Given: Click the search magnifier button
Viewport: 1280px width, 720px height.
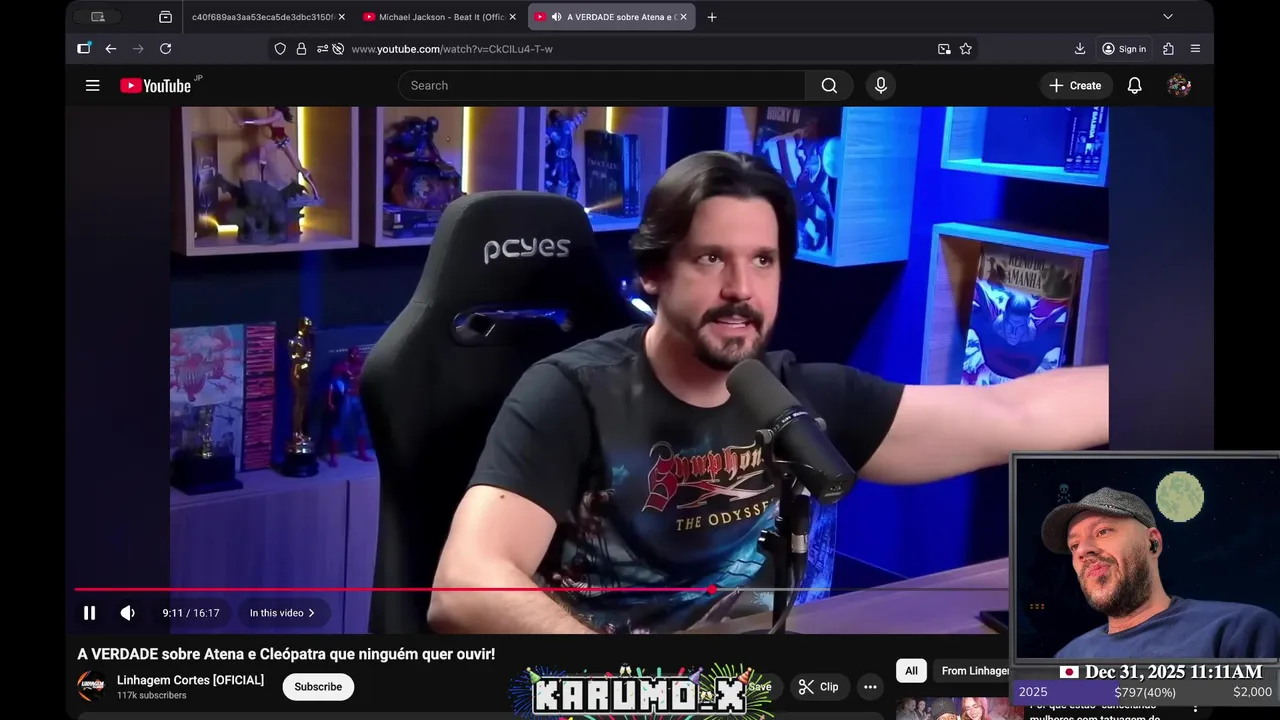Looking at the screenshot, I should coord(829,86).
